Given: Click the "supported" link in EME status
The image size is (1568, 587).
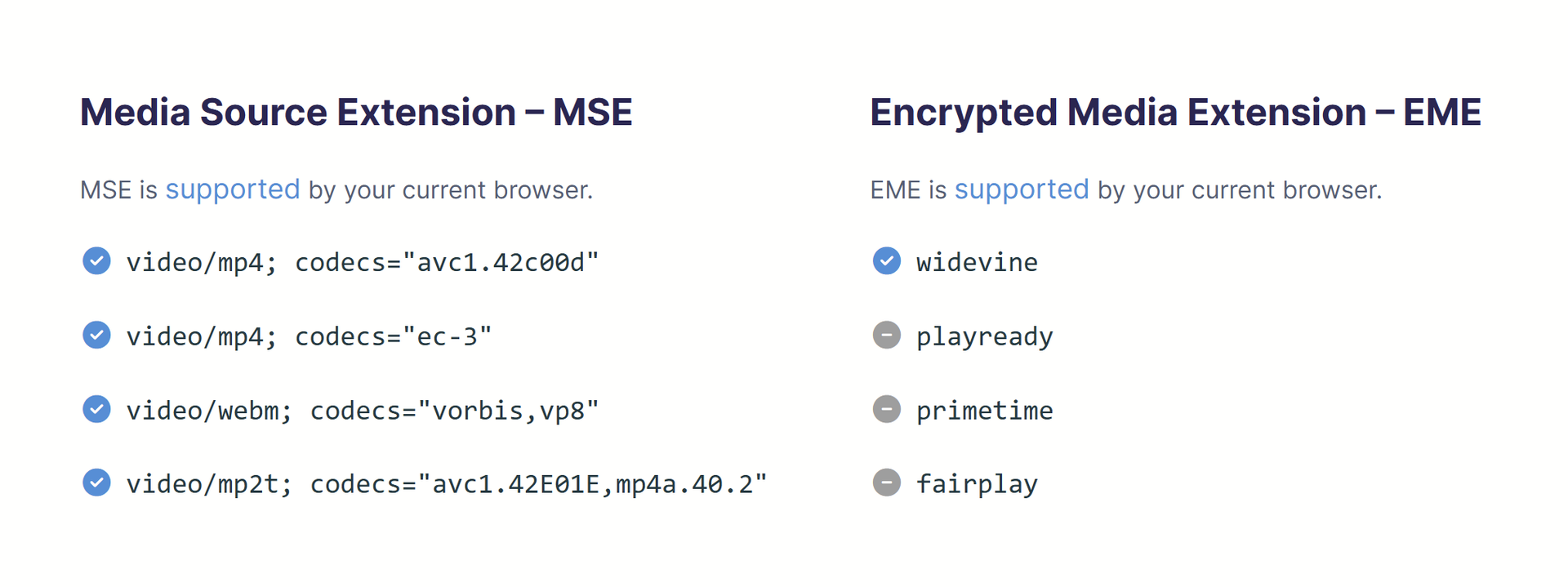Looking at the screenshot, I should tap(1022, 189).
